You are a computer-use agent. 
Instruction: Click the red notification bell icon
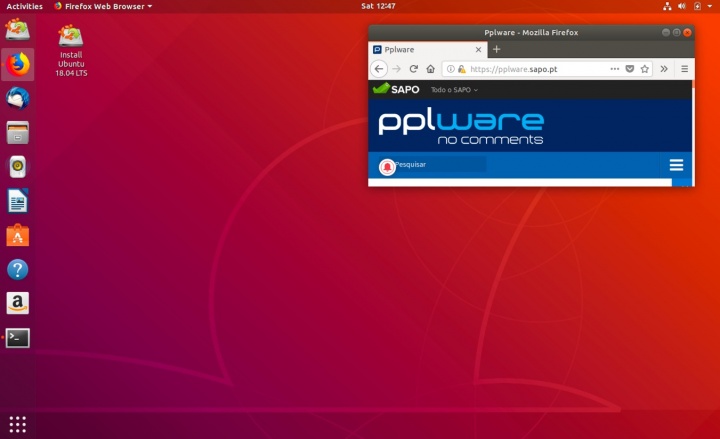click(x=387, y=166)
